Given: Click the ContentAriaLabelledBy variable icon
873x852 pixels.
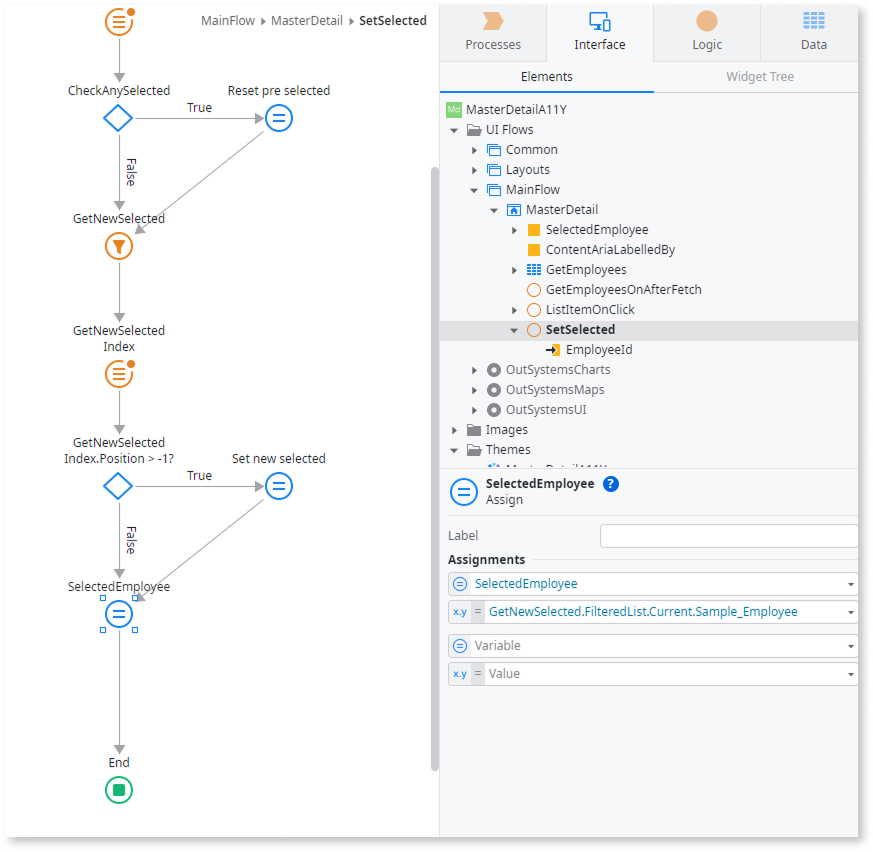Looking at the screenshot, I should pos(533,250).
